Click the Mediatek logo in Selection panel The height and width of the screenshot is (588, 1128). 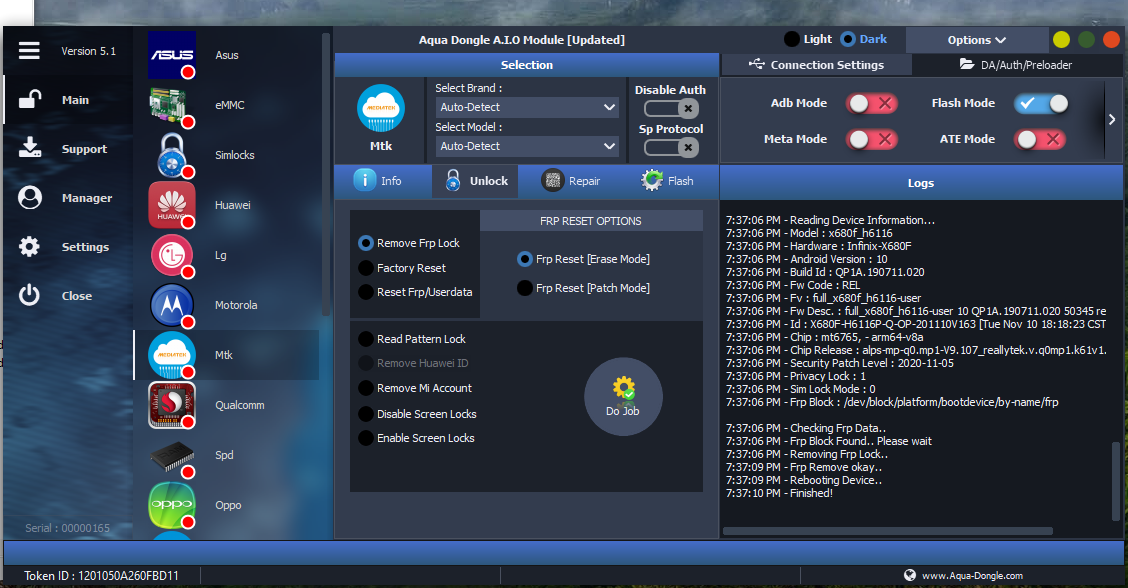click(x=381, y=109)
